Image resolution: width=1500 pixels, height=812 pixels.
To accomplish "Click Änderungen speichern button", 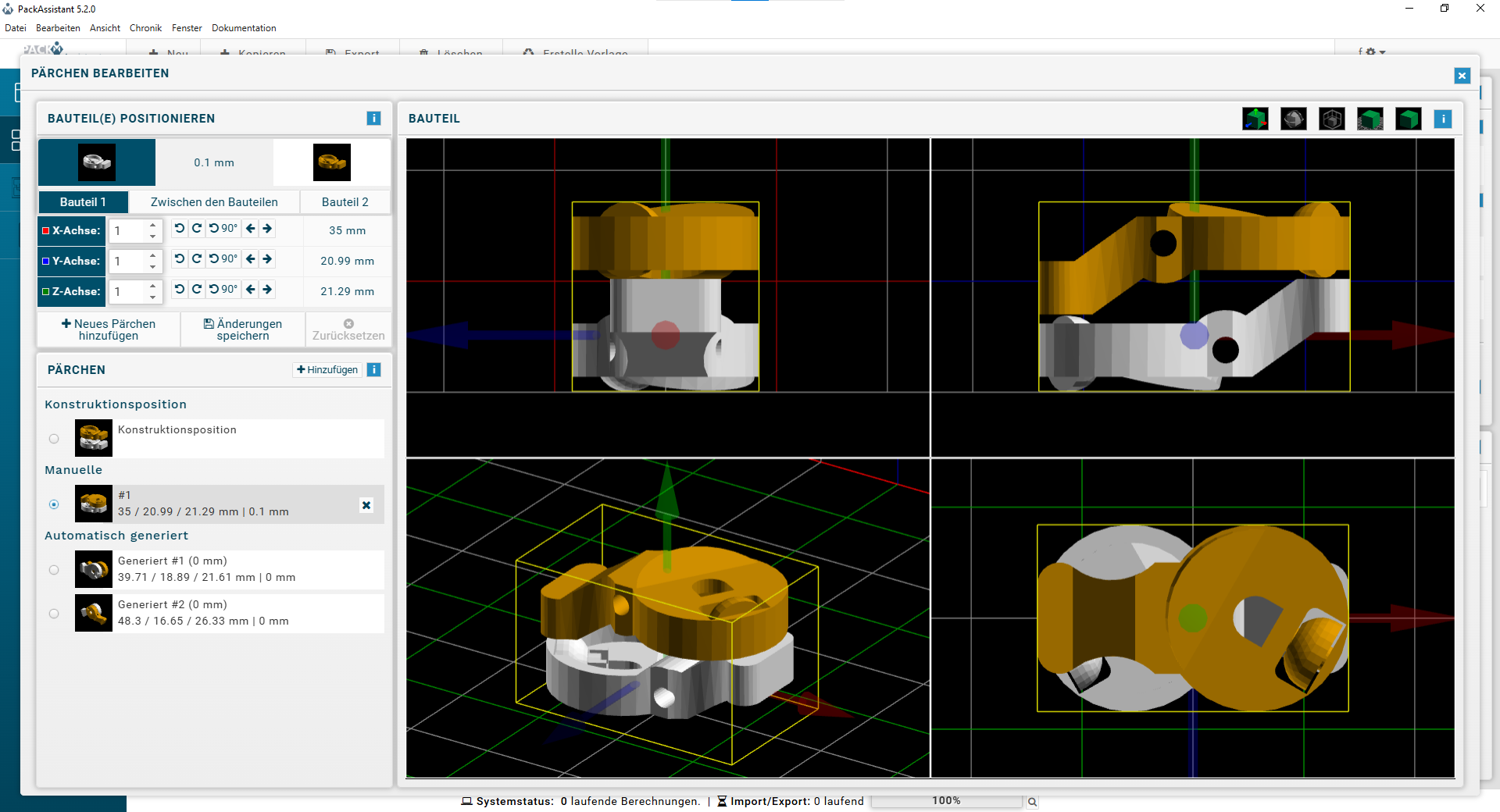I will tap(243, 329).
